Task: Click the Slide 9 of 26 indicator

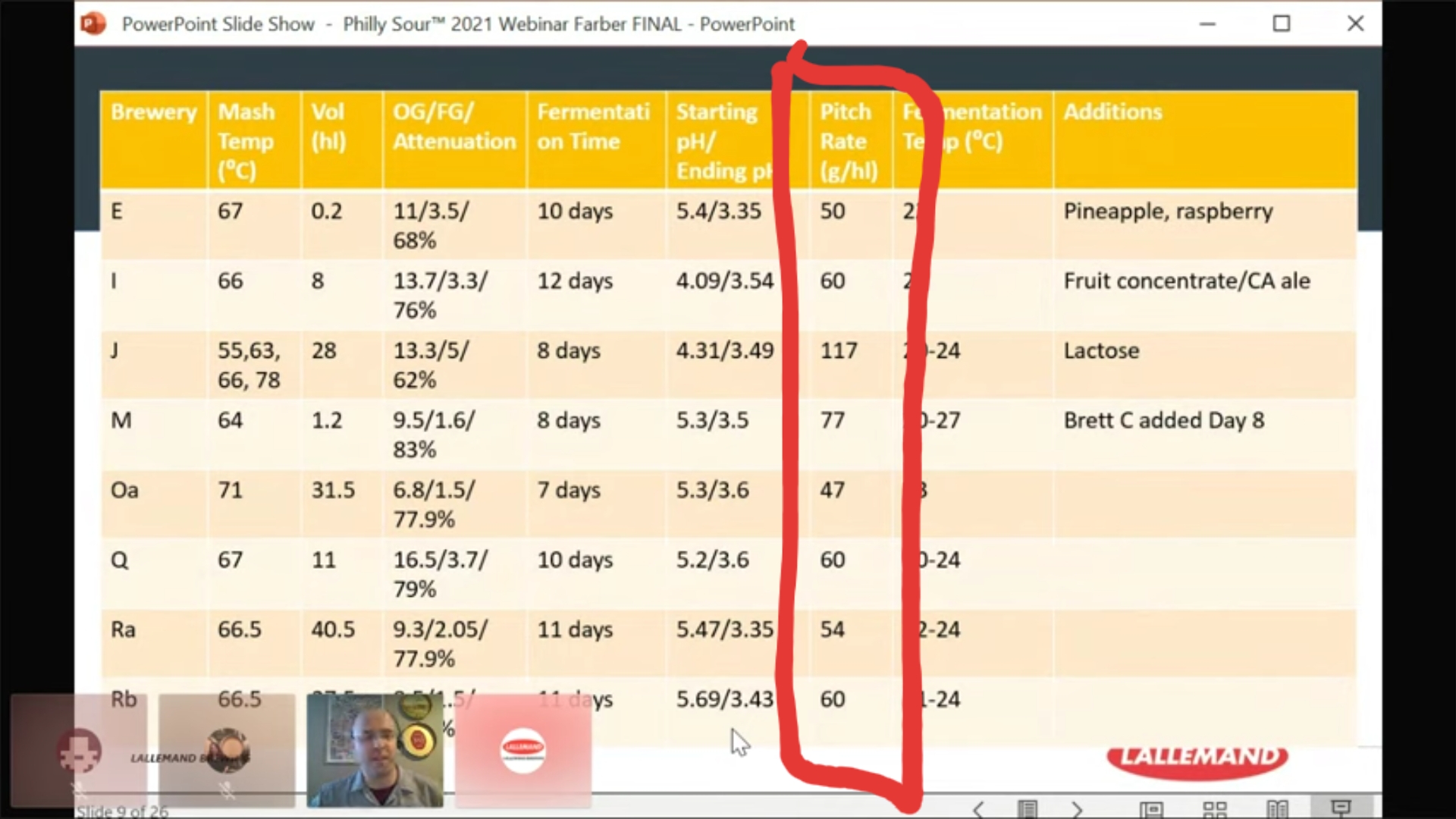Action: [x=121, y=811]
